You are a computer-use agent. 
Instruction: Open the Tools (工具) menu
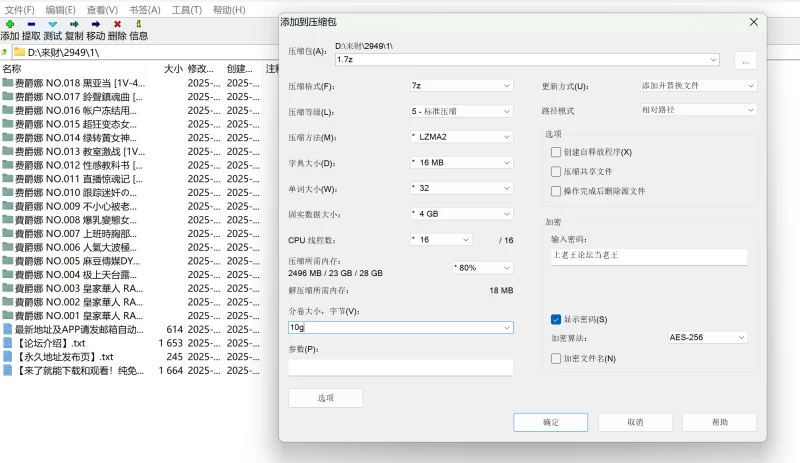[x=187, y=10]
